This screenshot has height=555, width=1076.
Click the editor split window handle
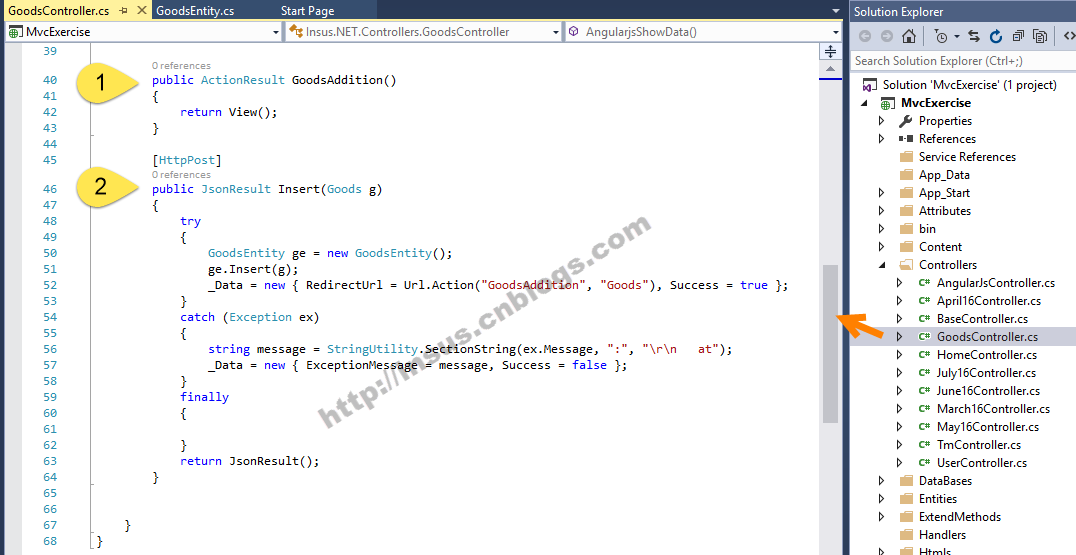coord(830,51)
